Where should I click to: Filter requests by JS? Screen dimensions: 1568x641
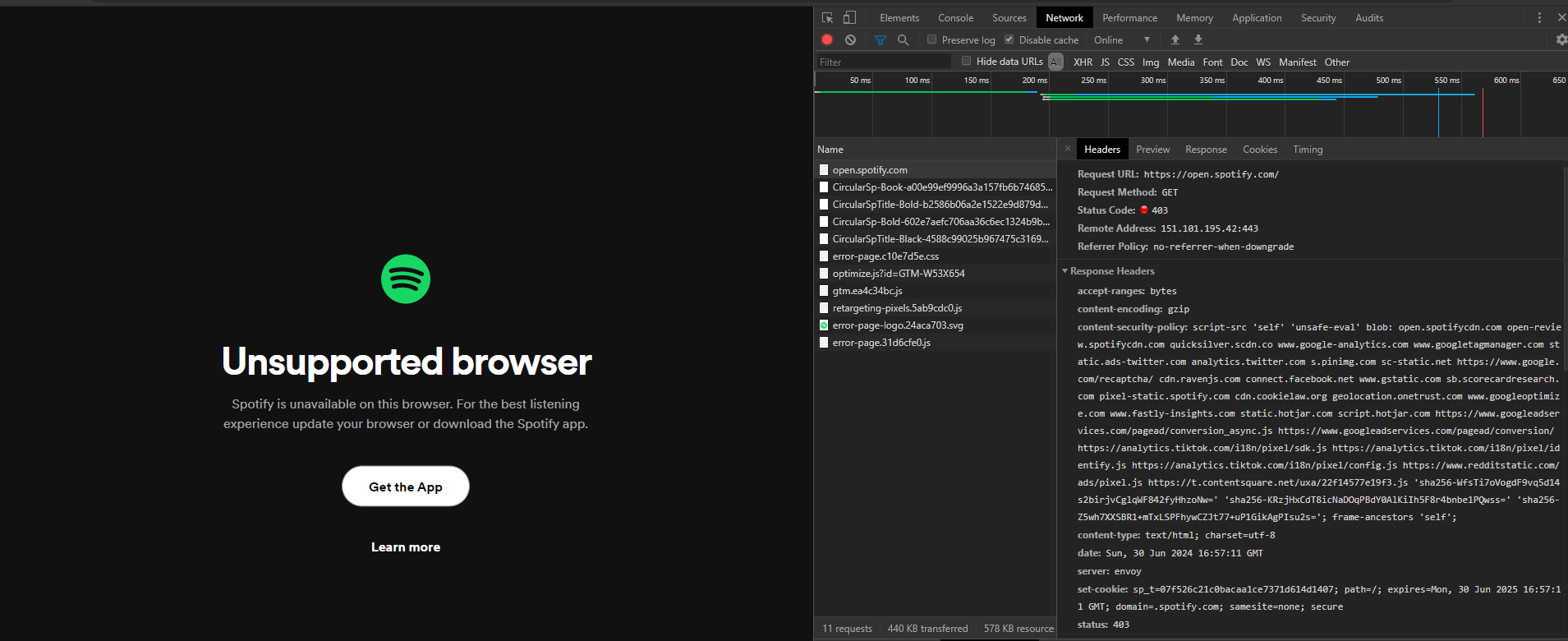point(1105,62)
